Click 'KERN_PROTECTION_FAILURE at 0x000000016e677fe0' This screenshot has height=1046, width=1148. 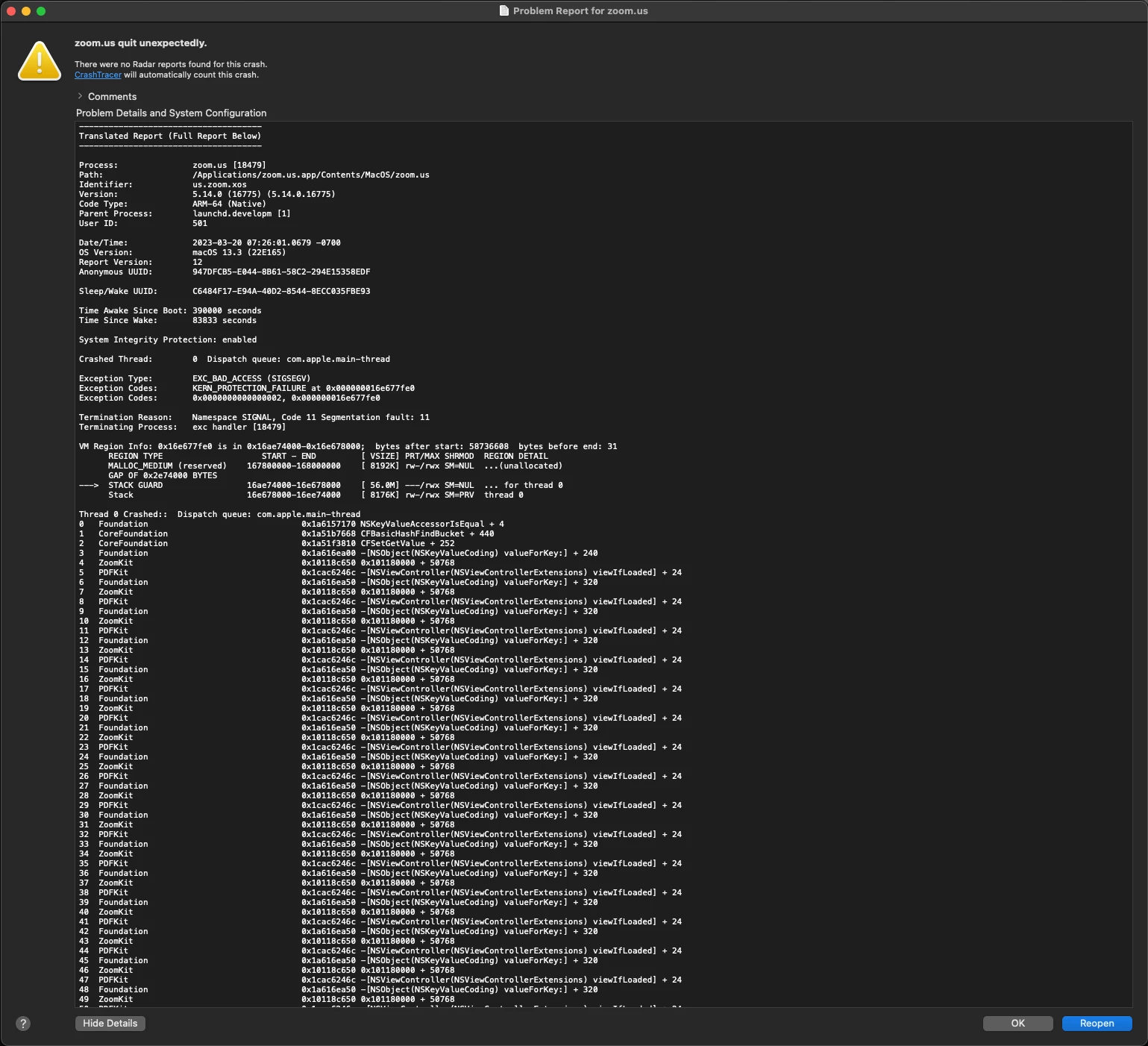(x=304, y=388)
